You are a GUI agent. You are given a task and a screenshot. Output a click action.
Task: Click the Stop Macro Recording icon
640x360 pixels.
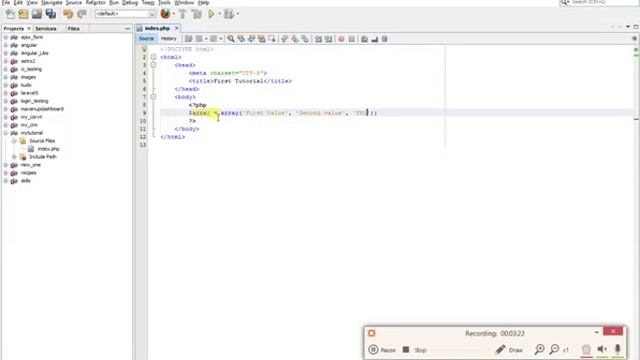[x=351, y=39]
